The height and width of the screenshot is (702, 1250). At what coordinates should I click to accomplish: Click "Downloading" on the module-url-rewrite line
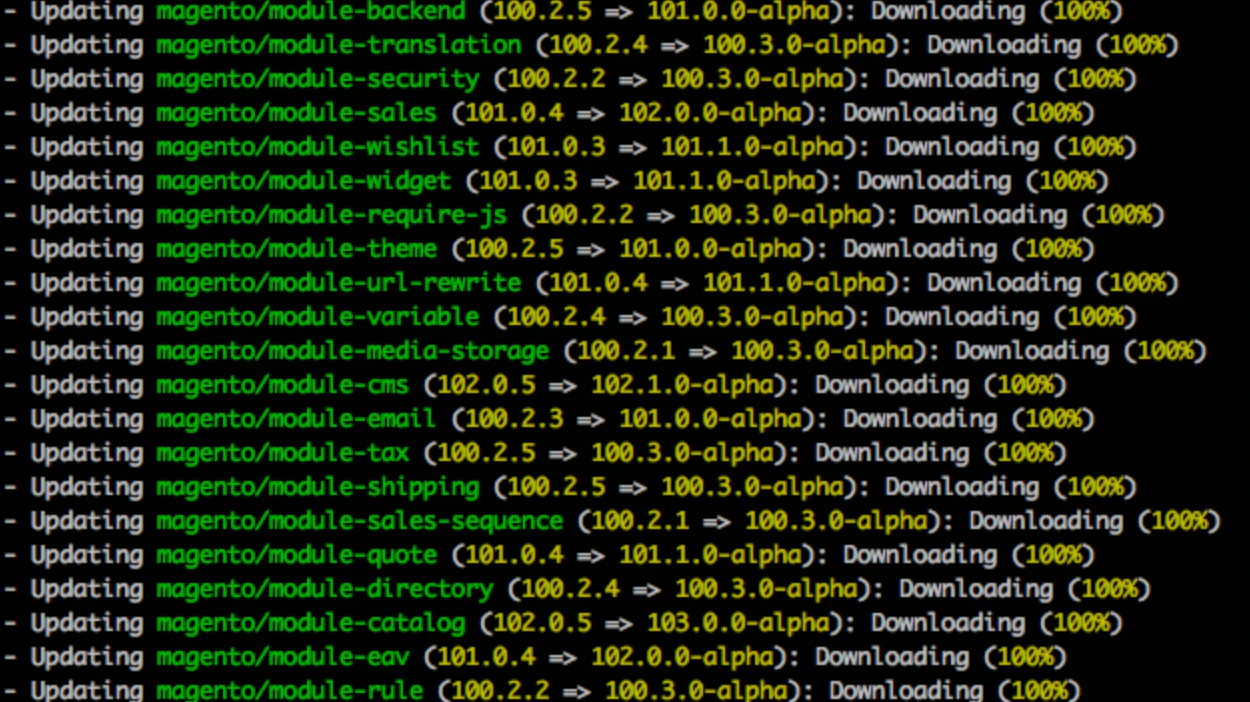[1004, 284]
